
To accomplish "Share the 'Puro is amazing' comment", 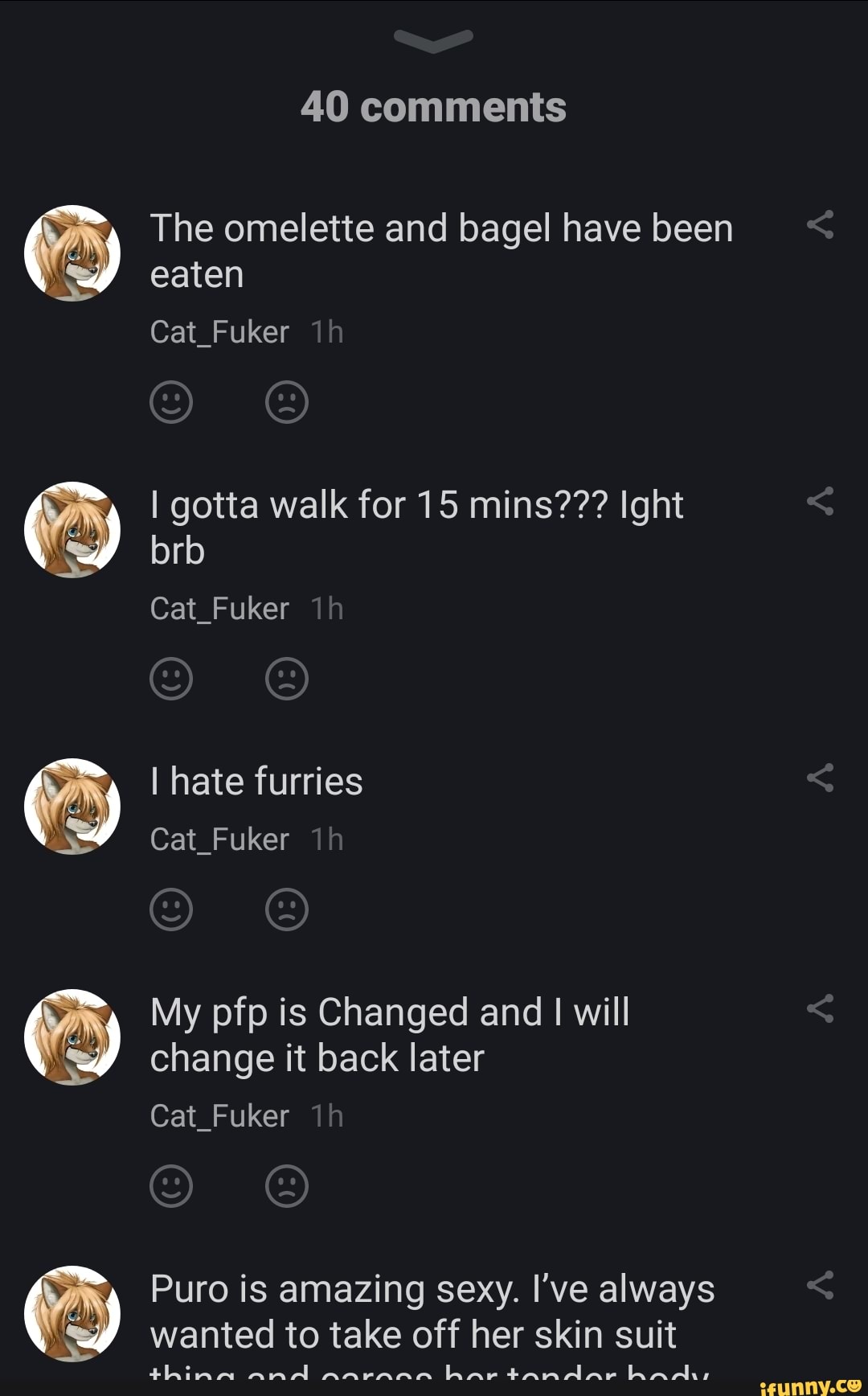I will tap(820, 1285).
